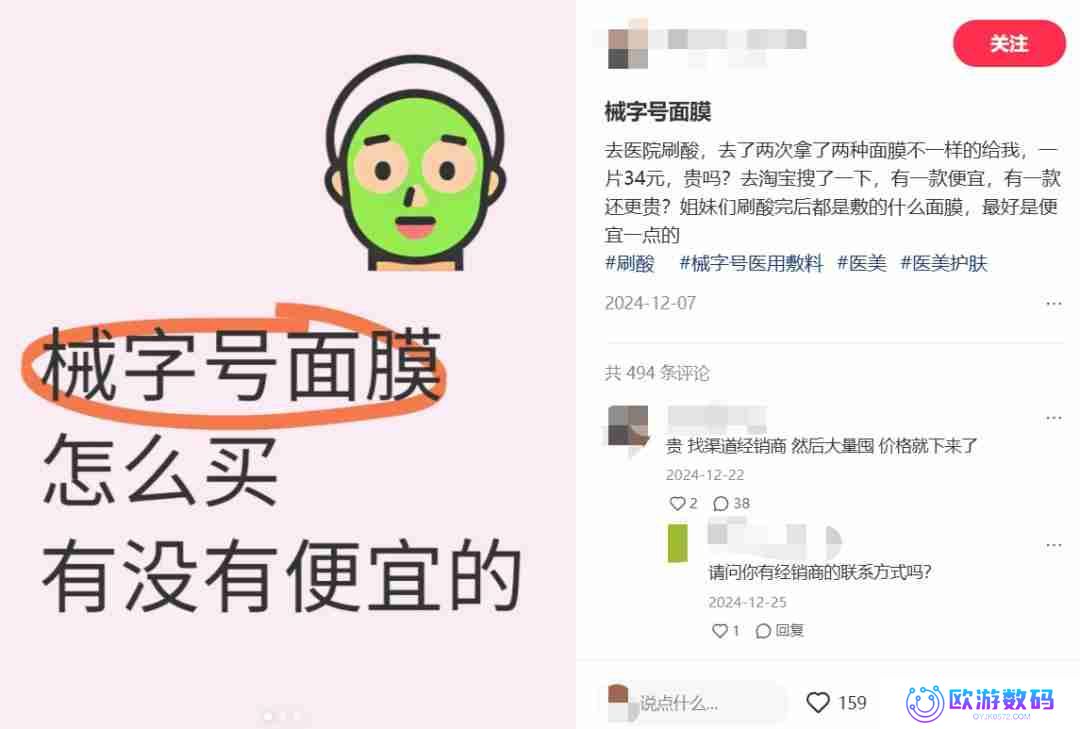Open the post author's avatar profile
1080x729 pixels.
[x=627, y=44]
